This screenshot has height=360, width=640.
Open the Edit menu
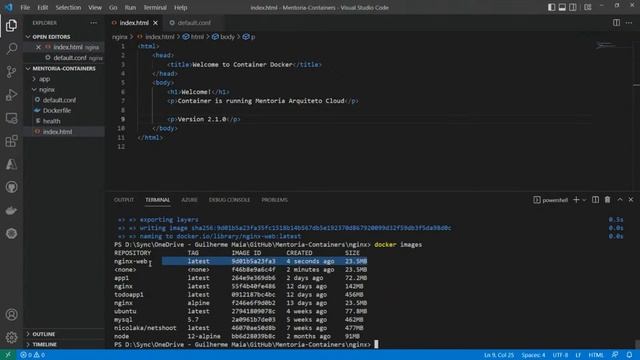point(42,7)
